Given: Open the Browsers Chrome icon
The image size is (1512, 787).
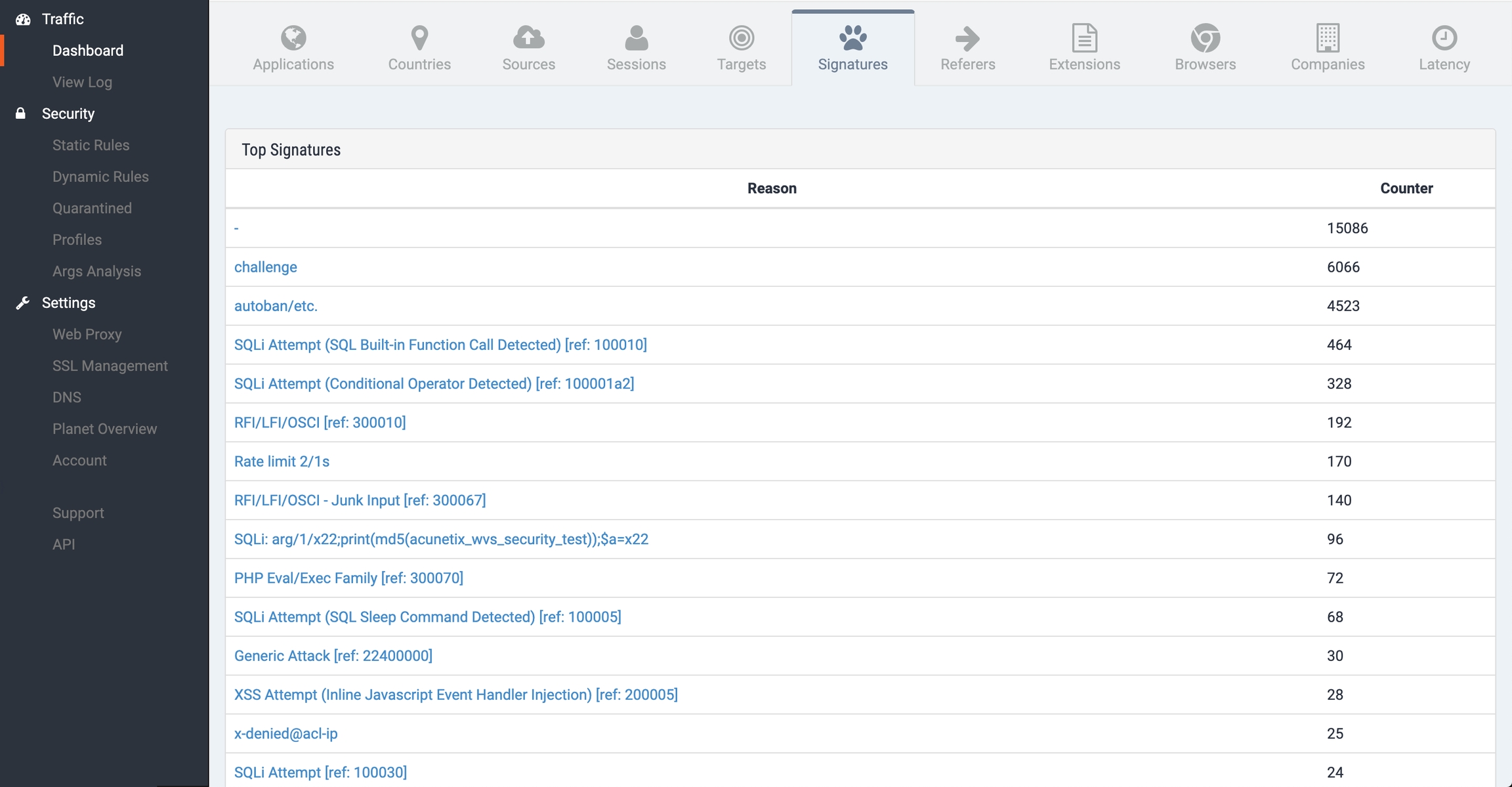Looking at the screenshot, I should click(1205, 37).
